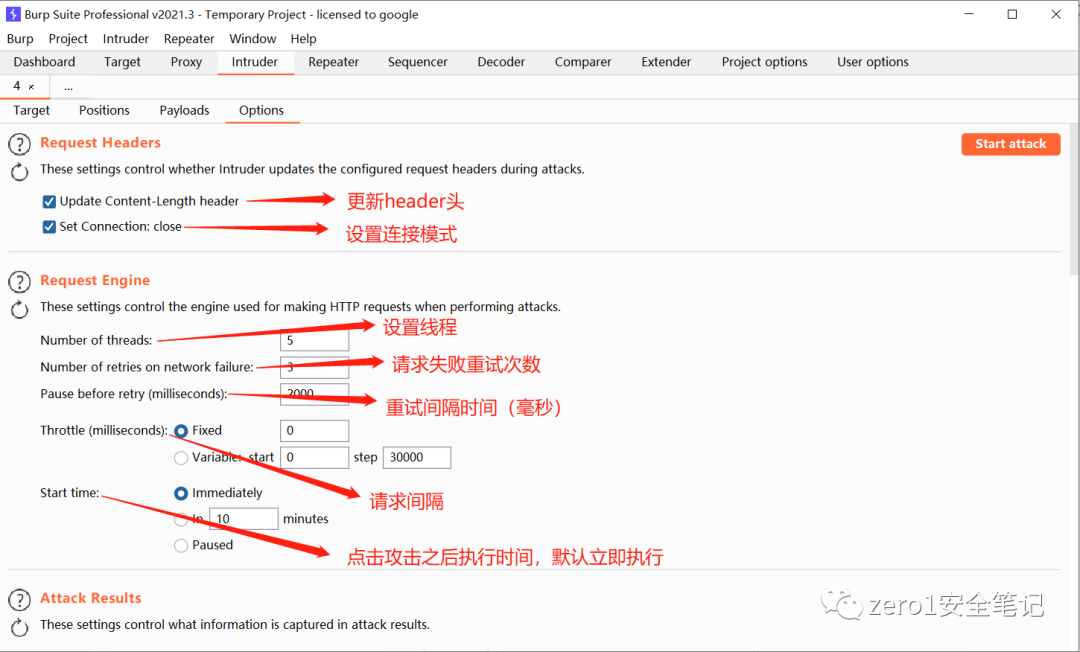
Task: Open the Intruder menu
Action: pos(125,39)
